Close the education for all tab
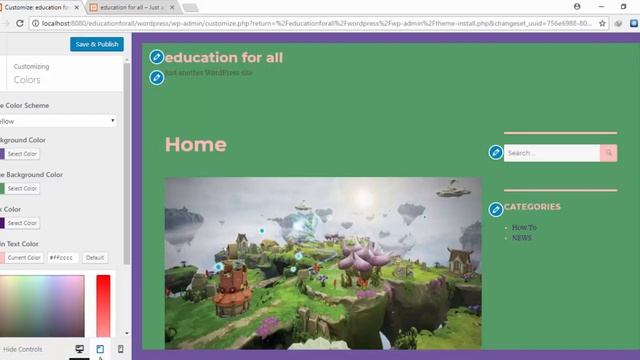Image resolution: width=640 pixels, height=360 pixels. [x=172, y=7]
